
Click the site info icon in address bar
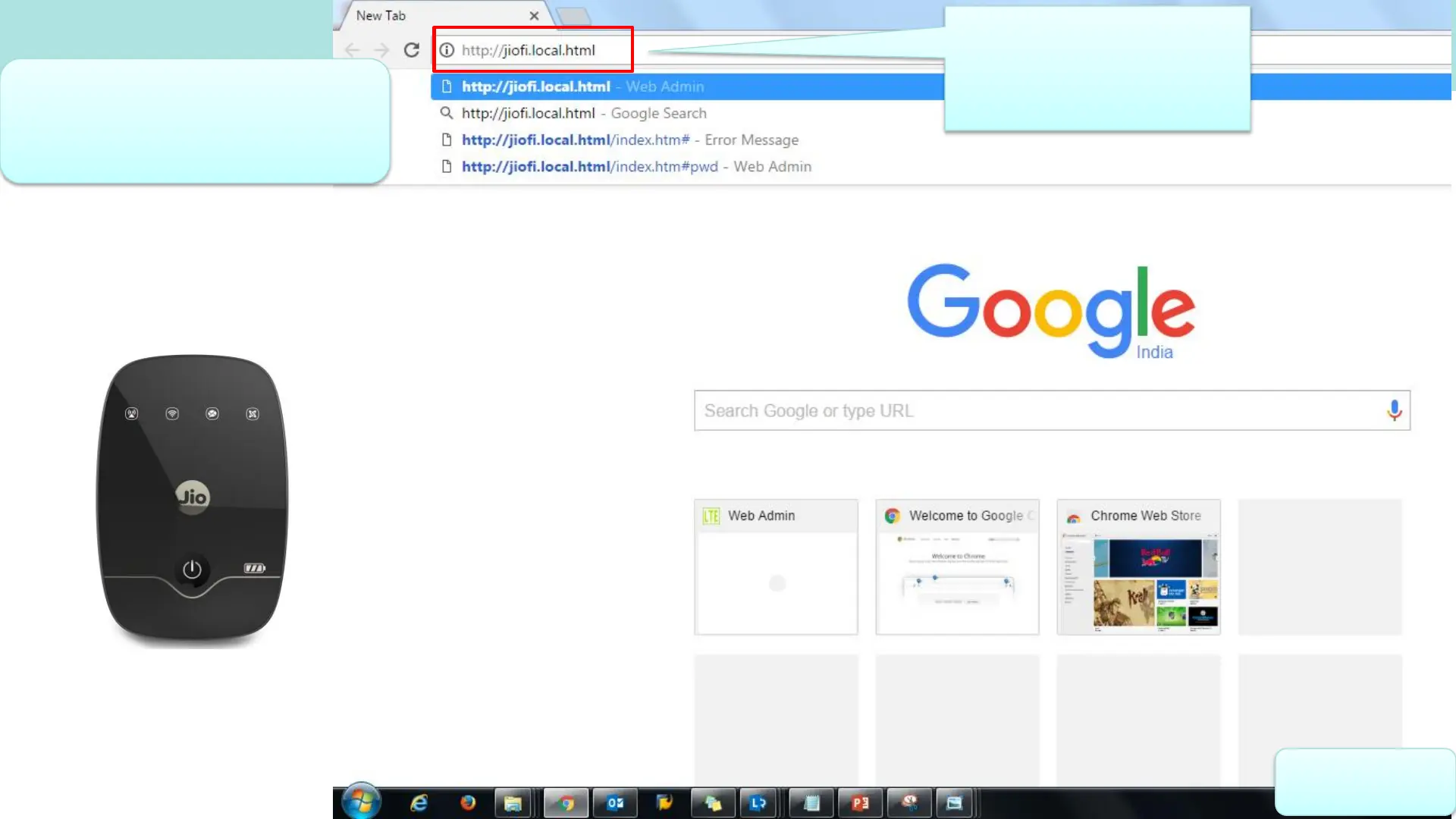(447, 50)
